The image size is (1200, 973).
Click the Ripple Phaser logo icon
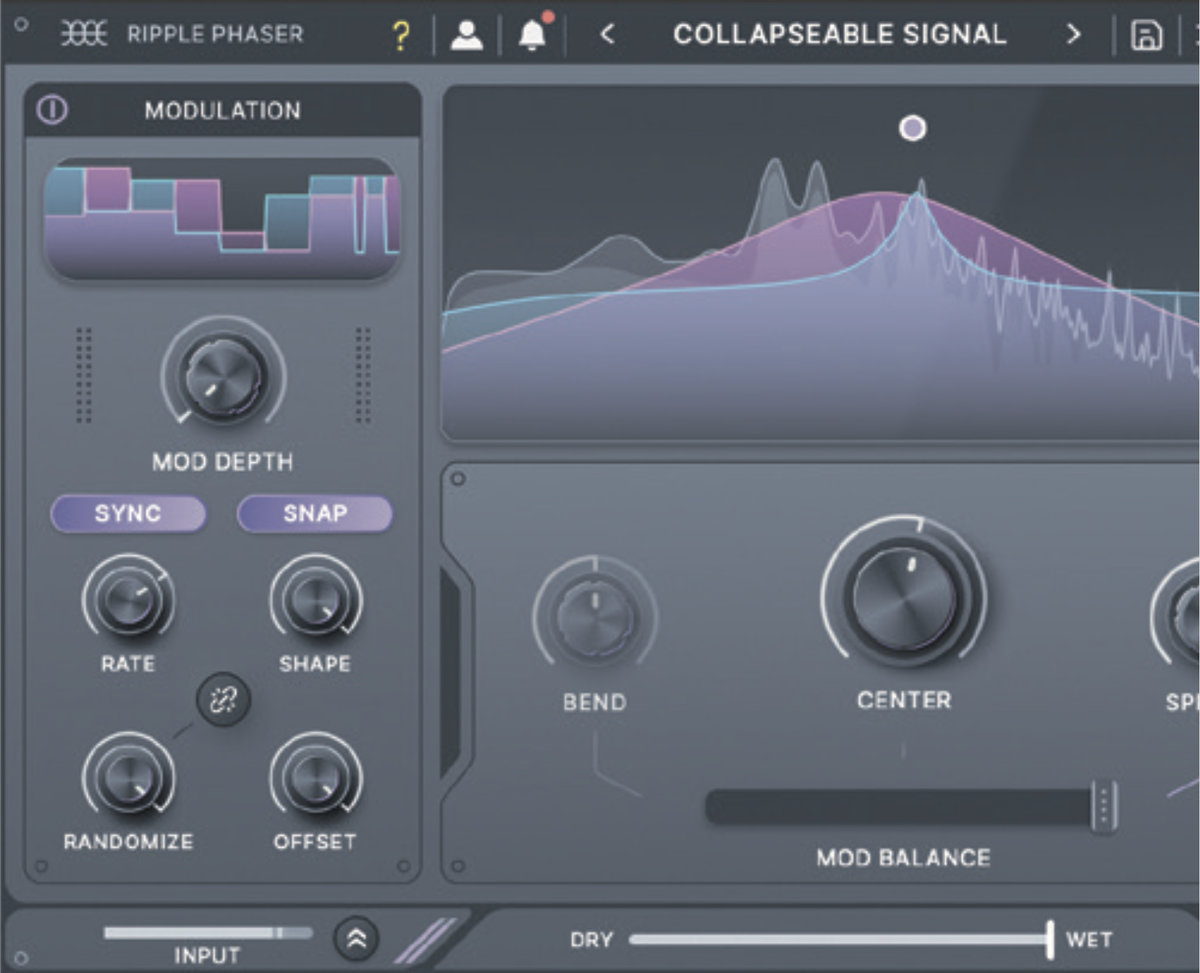tap(85, 33)
